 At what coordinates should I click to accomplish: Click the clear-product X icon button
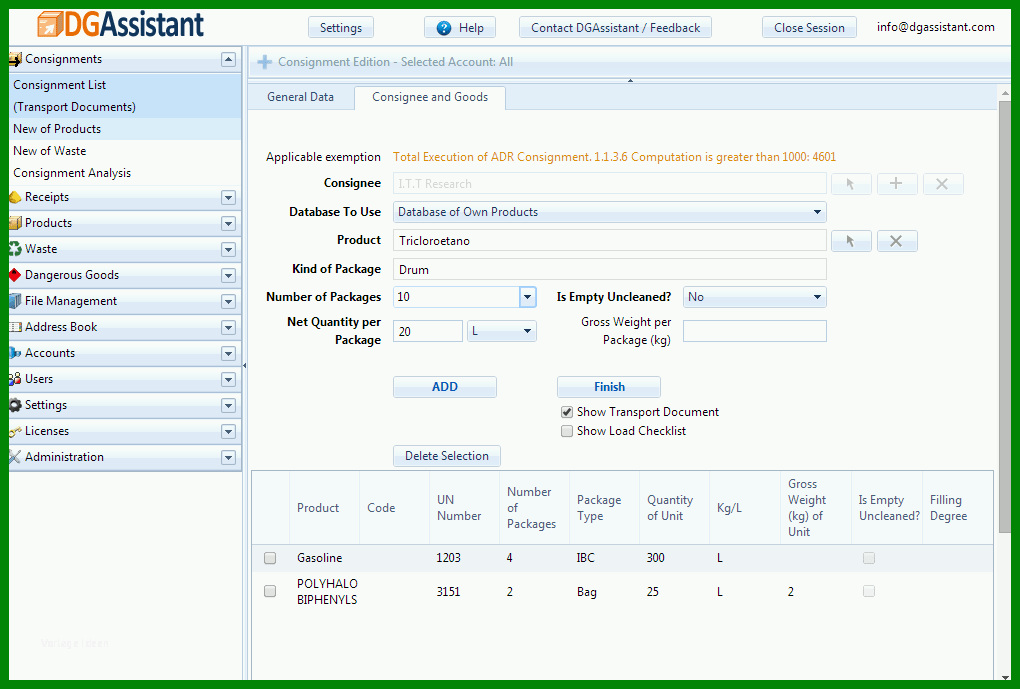click(x=896, y=241)
